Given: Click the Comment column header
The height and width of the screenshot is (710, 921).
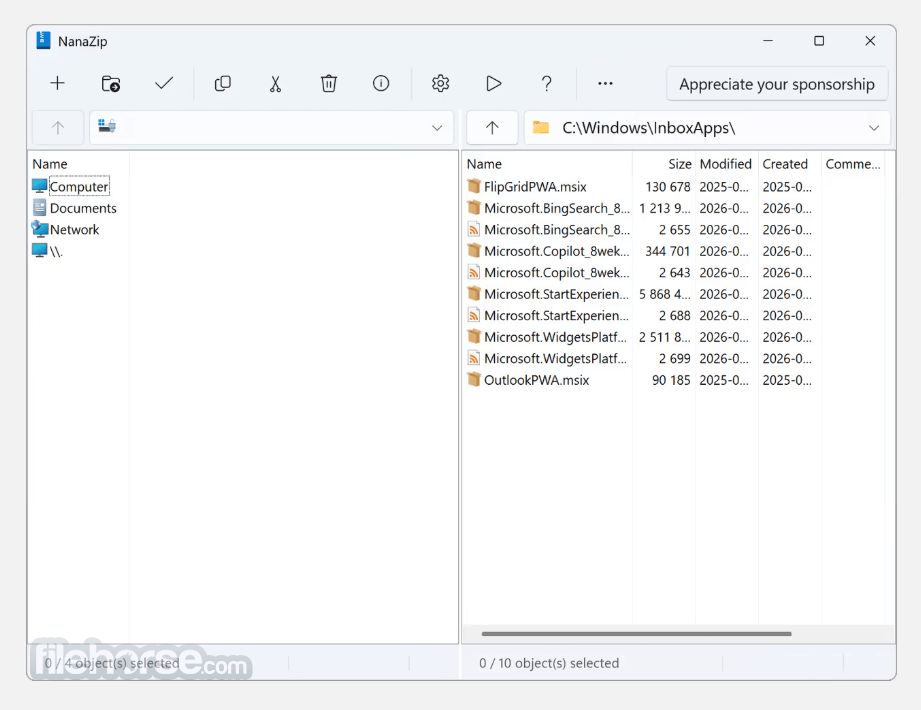Looking at the screenshot, I should [x=853, y=164].
